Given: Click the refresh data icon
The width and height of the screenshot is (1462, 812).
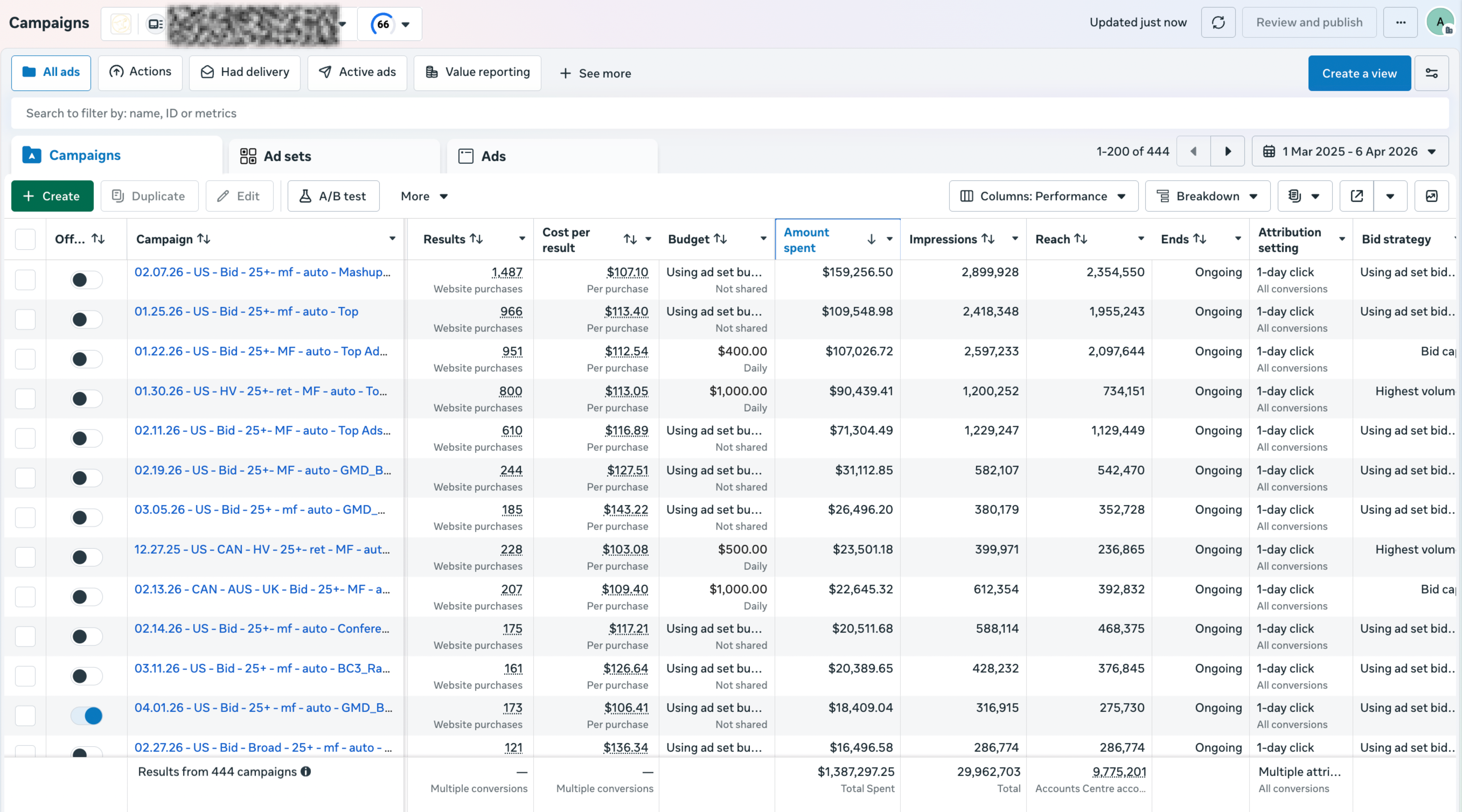Looking at the screenshot, I should click(1218, 23).
